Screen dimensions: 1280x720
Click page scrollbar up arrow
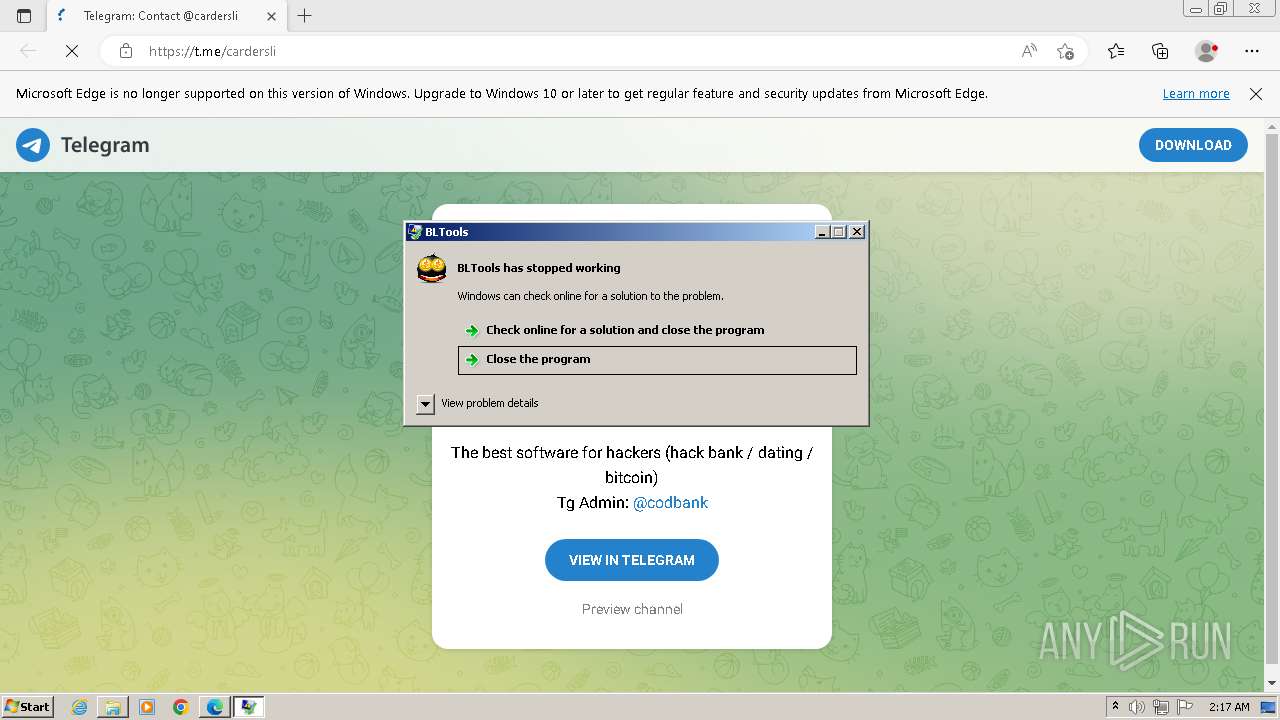pyautogui.click(x=1272, y=126)
